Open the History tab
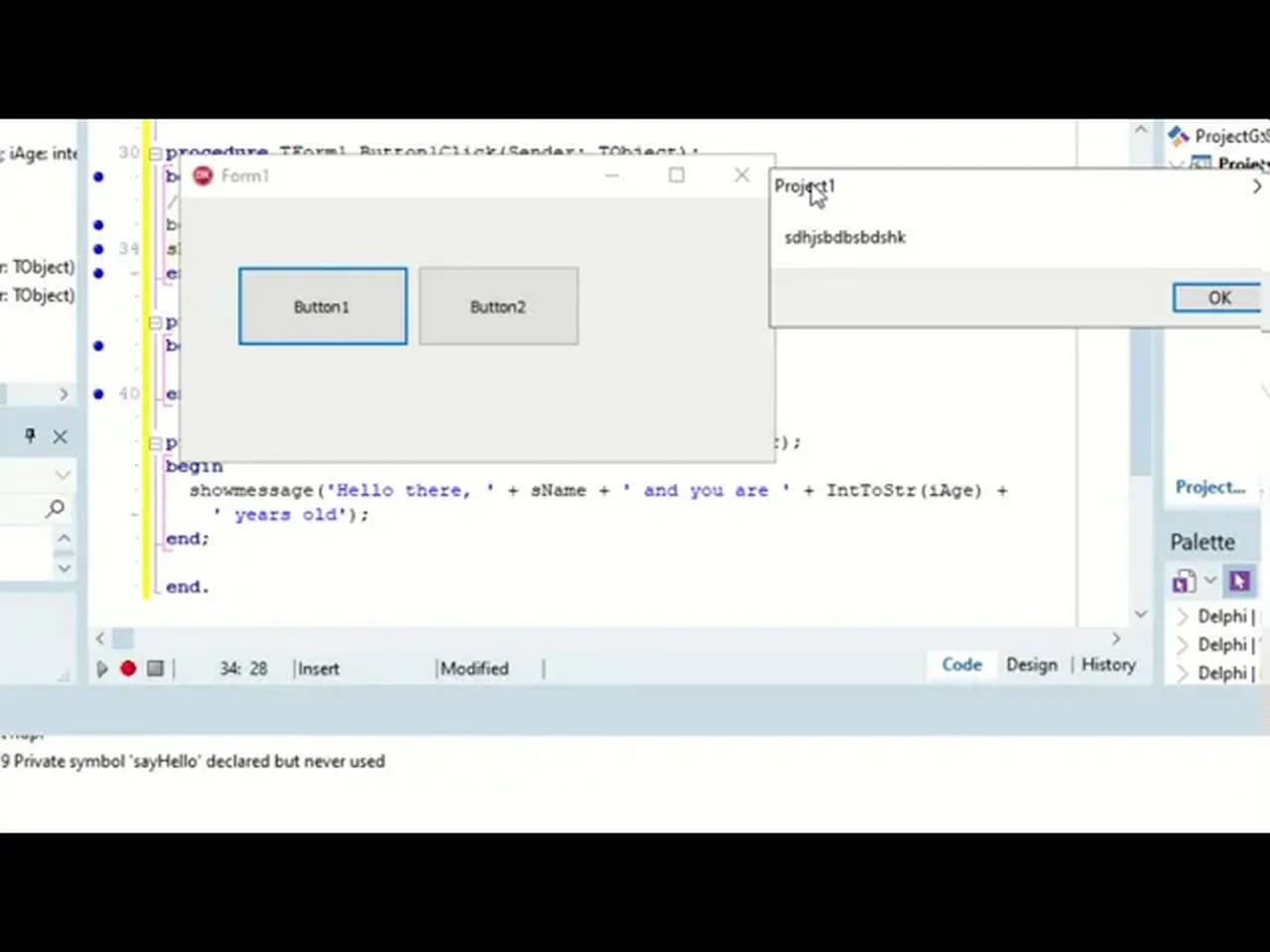Screen dimensions: 1270x952 point(1108,664)
